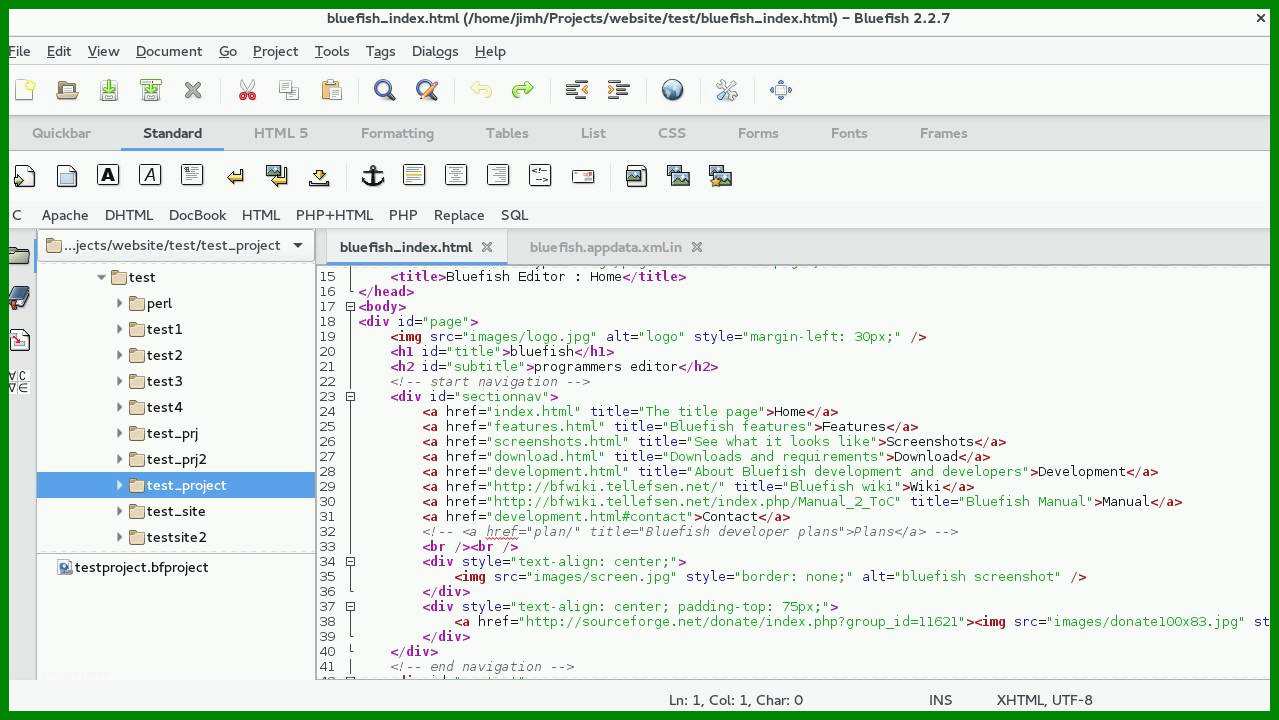This screenshot has width=1279, height=720.
Task: Open the filebrowser sidebar folder icon
Action: pyautogui.click(x=19, y=256)
